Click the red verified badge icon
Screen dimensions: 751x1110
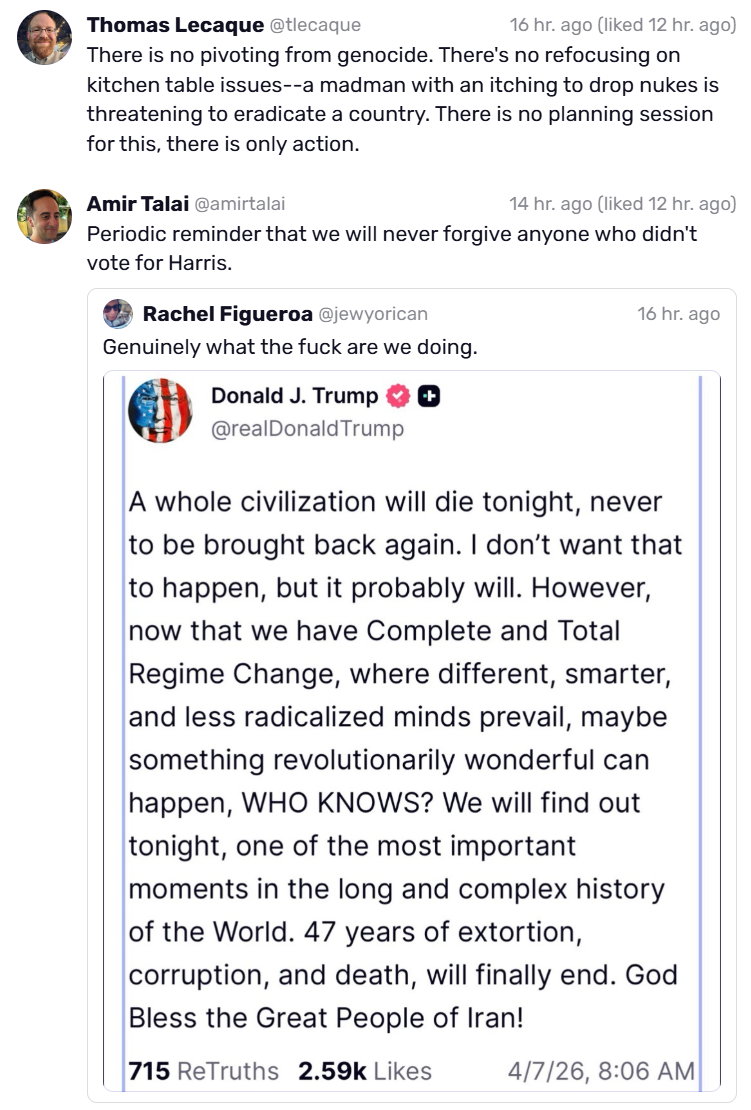point(398,396)
